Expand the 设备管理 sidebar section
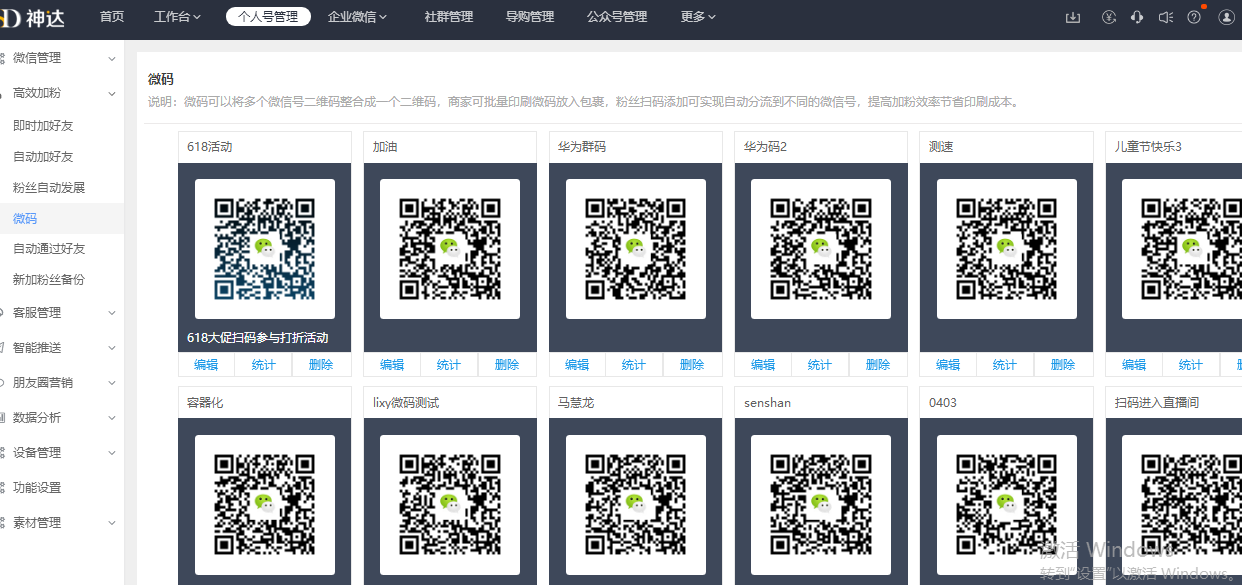The width and height of the screenshot is (1242, 585). (62, 453)
